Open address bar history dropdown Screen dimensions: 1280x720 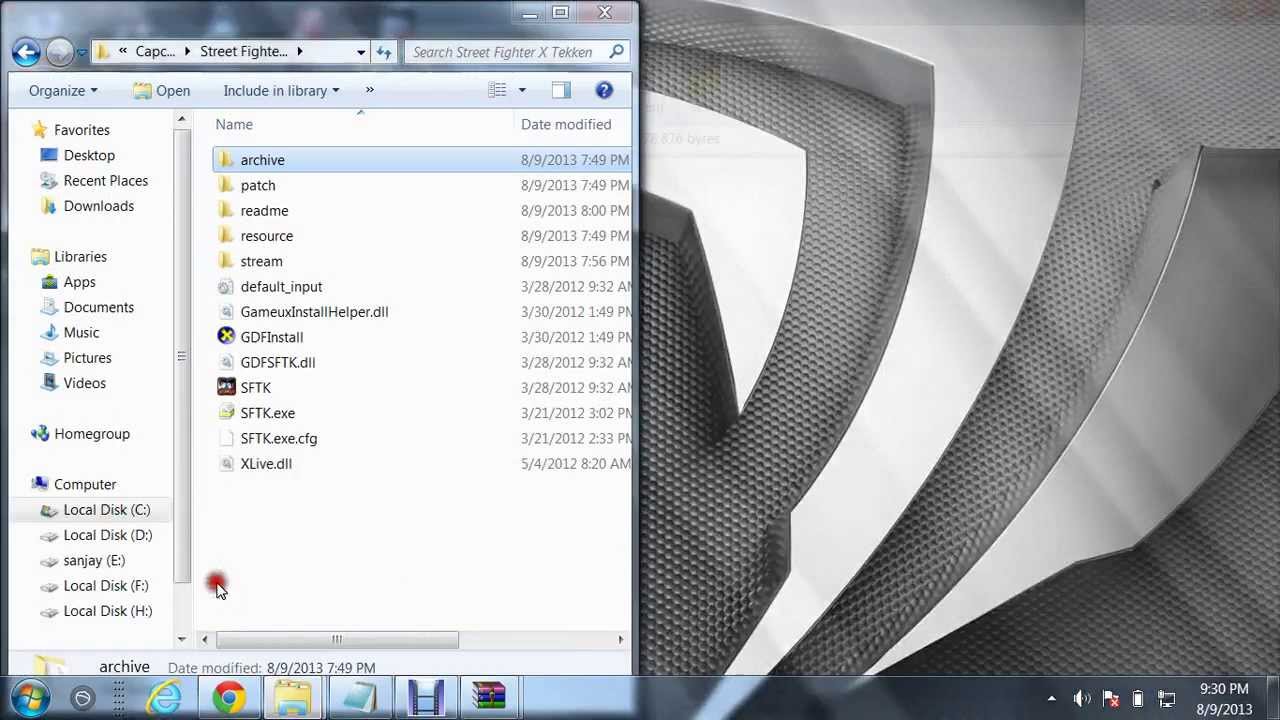(x=361, y=52)
